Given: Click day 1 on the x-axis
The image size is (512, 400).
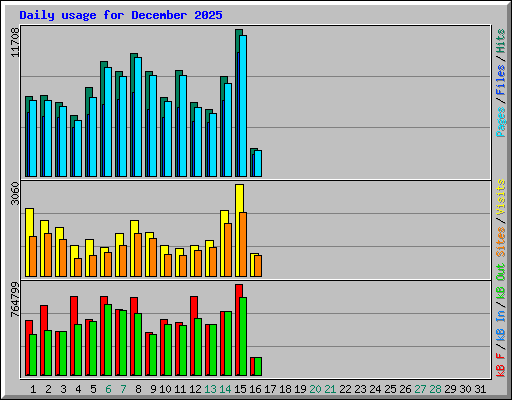Looking at the screenshot, I should tap(33, 389).
